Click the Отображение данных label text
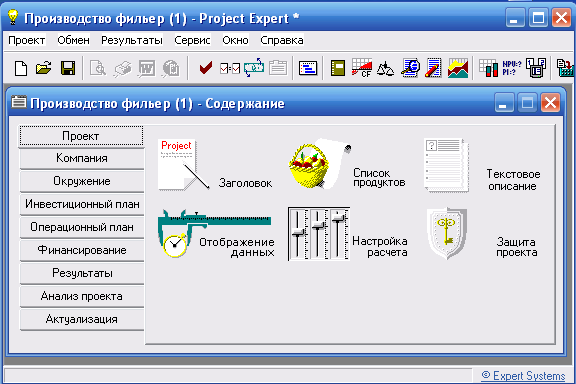This screenshot has height=384, width=576. click(237, 247)
